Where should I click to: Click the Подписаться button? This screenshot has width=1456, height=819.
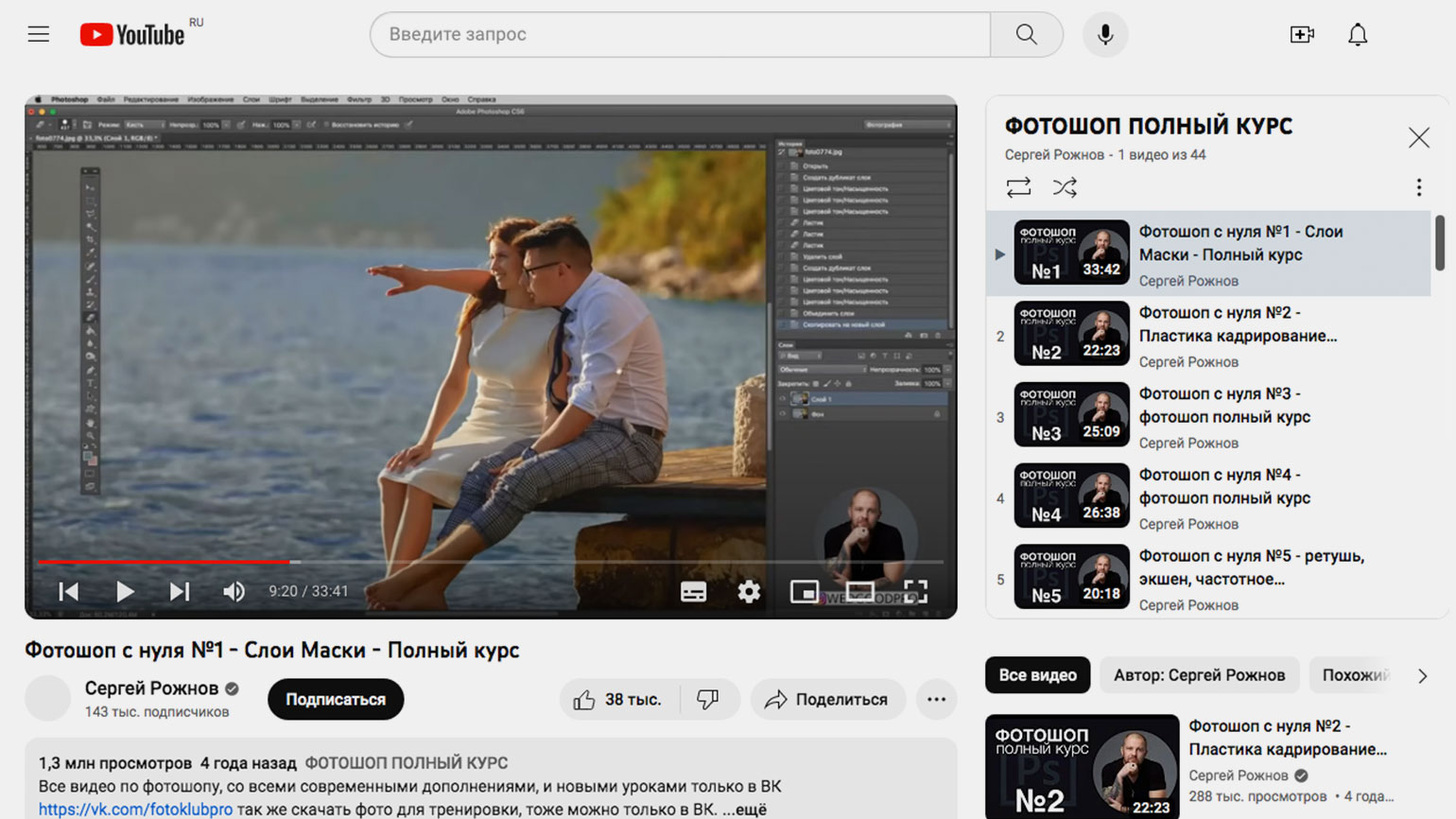336,700
